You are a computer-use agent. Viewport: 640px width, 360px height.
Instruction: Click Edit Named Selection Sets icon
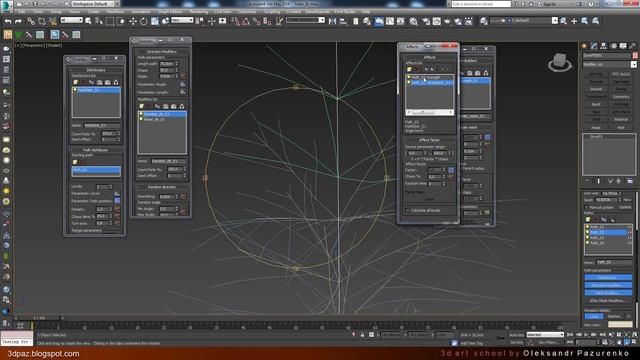tap(279, 21)
